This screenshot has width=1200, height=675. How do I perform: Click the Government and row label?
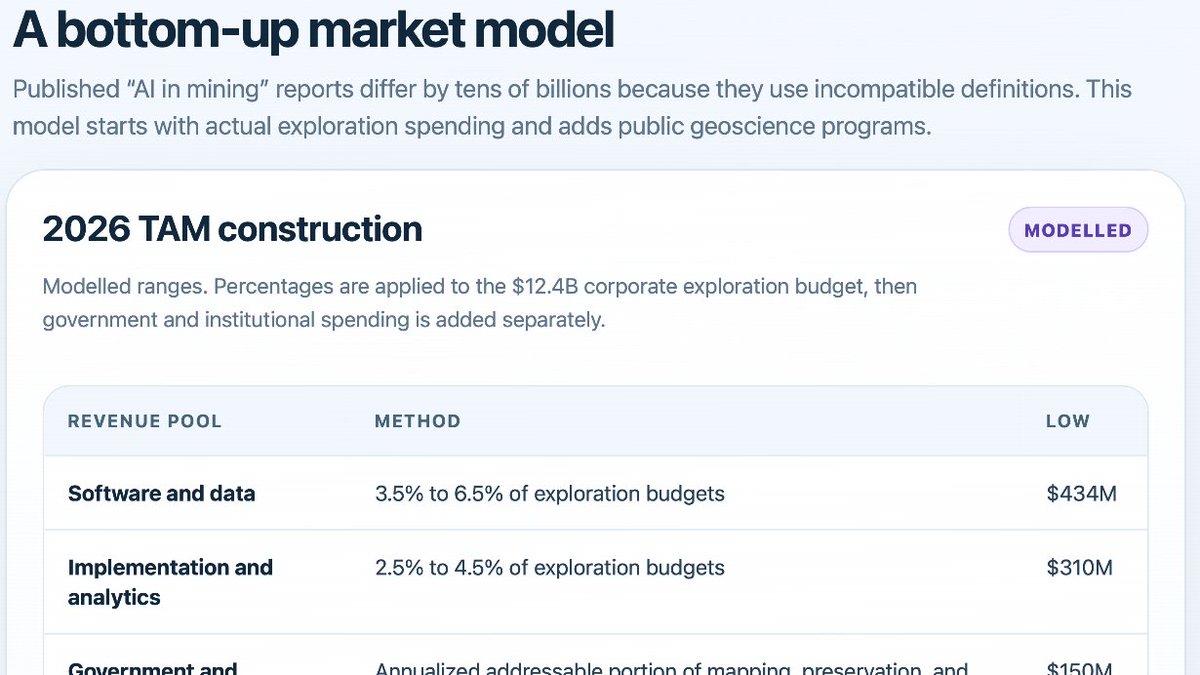(x=152, y=668)
